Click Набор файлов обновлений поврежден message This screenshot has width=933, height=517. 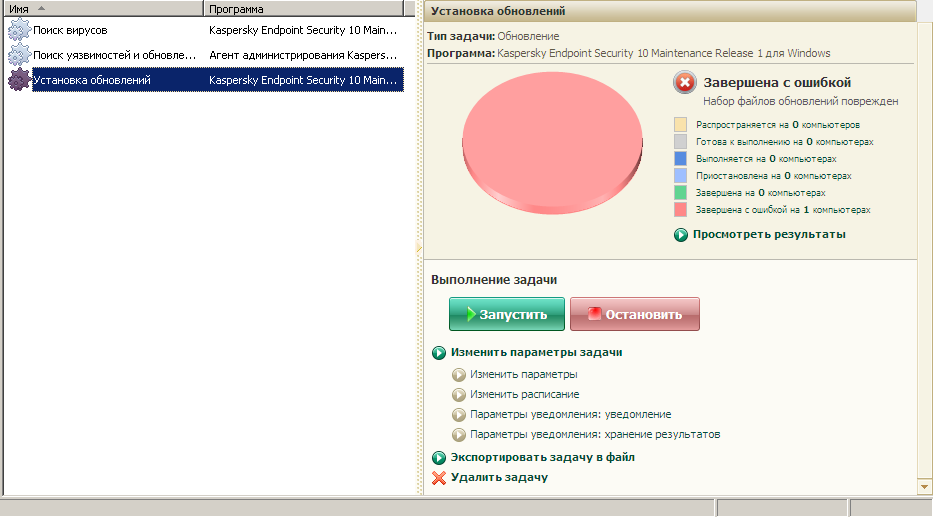coord(800,101)
